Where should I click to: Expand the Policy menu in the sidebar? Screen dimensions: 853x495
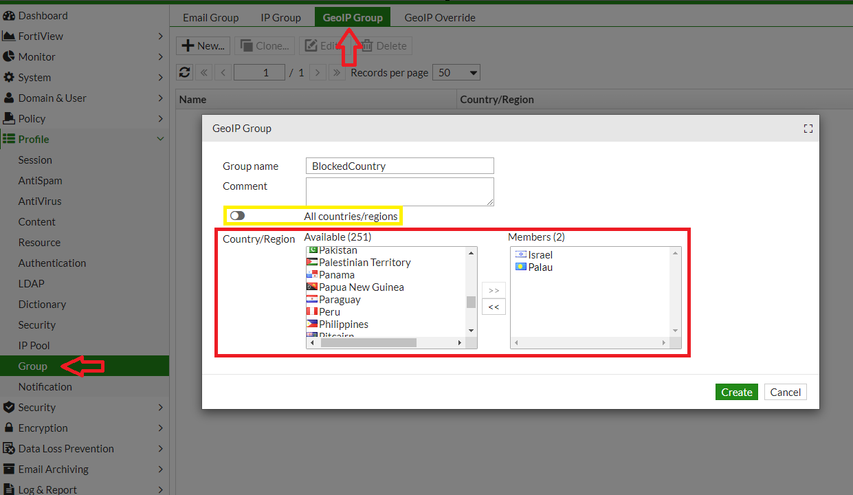point(84,119)
